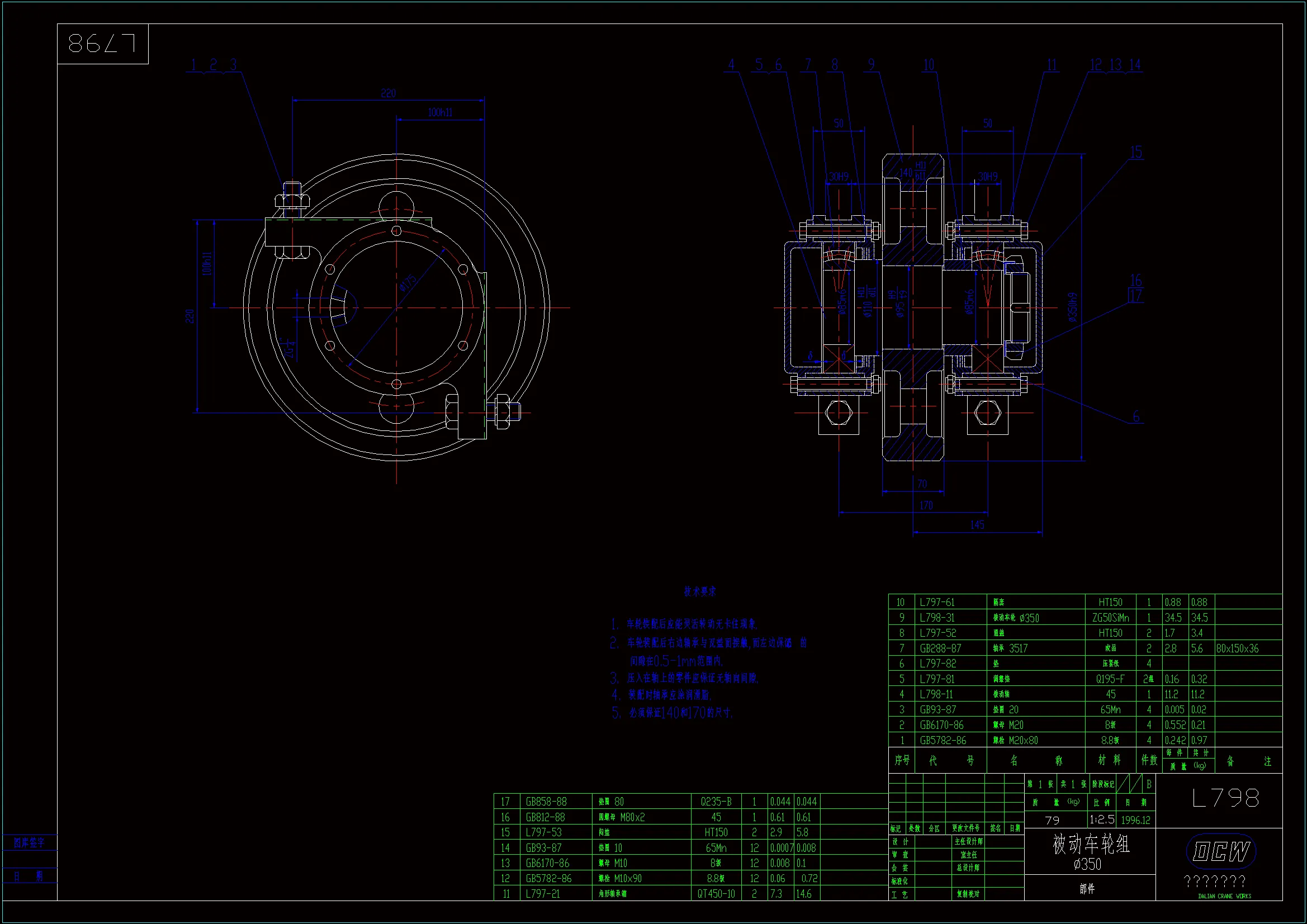Screen dimensions: 1307x924
Task: Select the ø175 diameter dimension in left view
Action: click(x=408, y=282)
